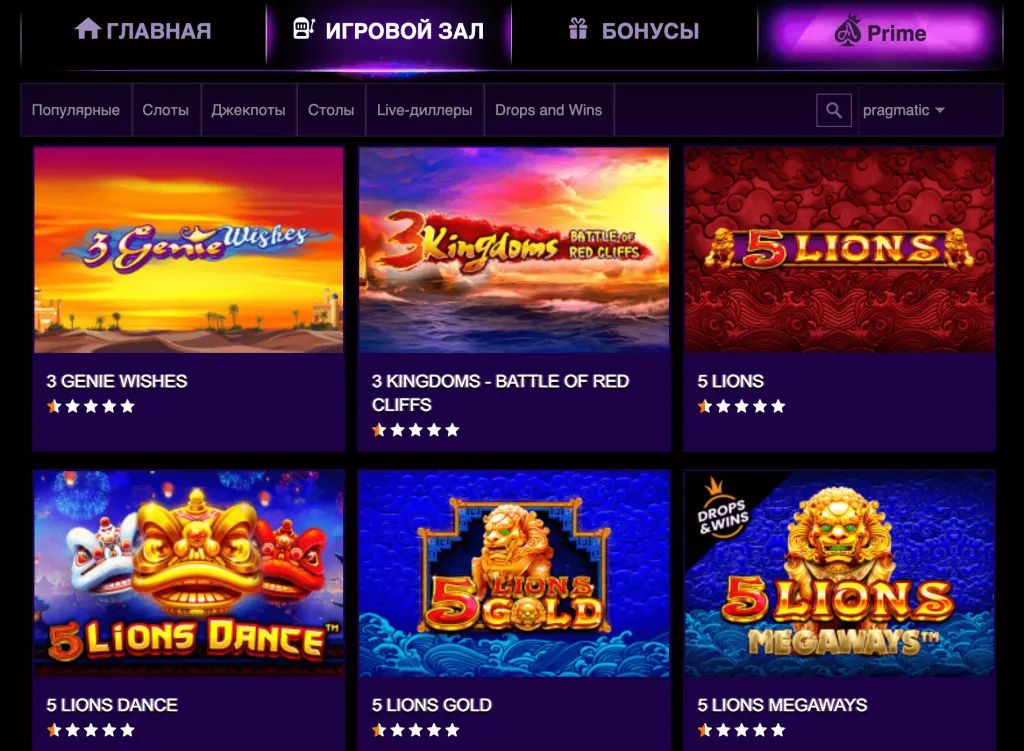Open the 5 Lions Gold thumbnail

click(514, 573)
